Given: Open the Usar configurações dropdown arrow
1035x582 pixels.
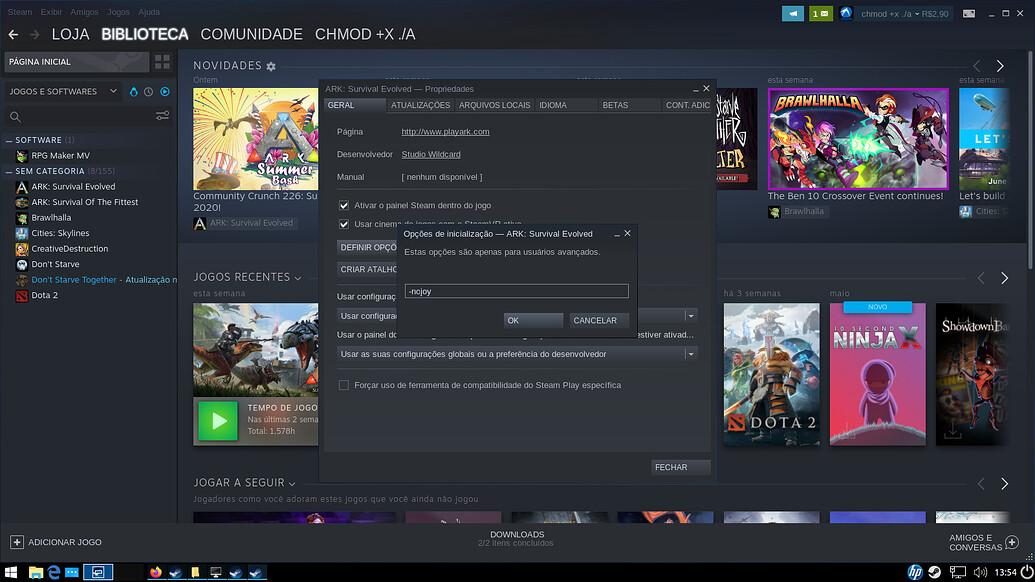Looking at the screenshot, I should [690, 316].
